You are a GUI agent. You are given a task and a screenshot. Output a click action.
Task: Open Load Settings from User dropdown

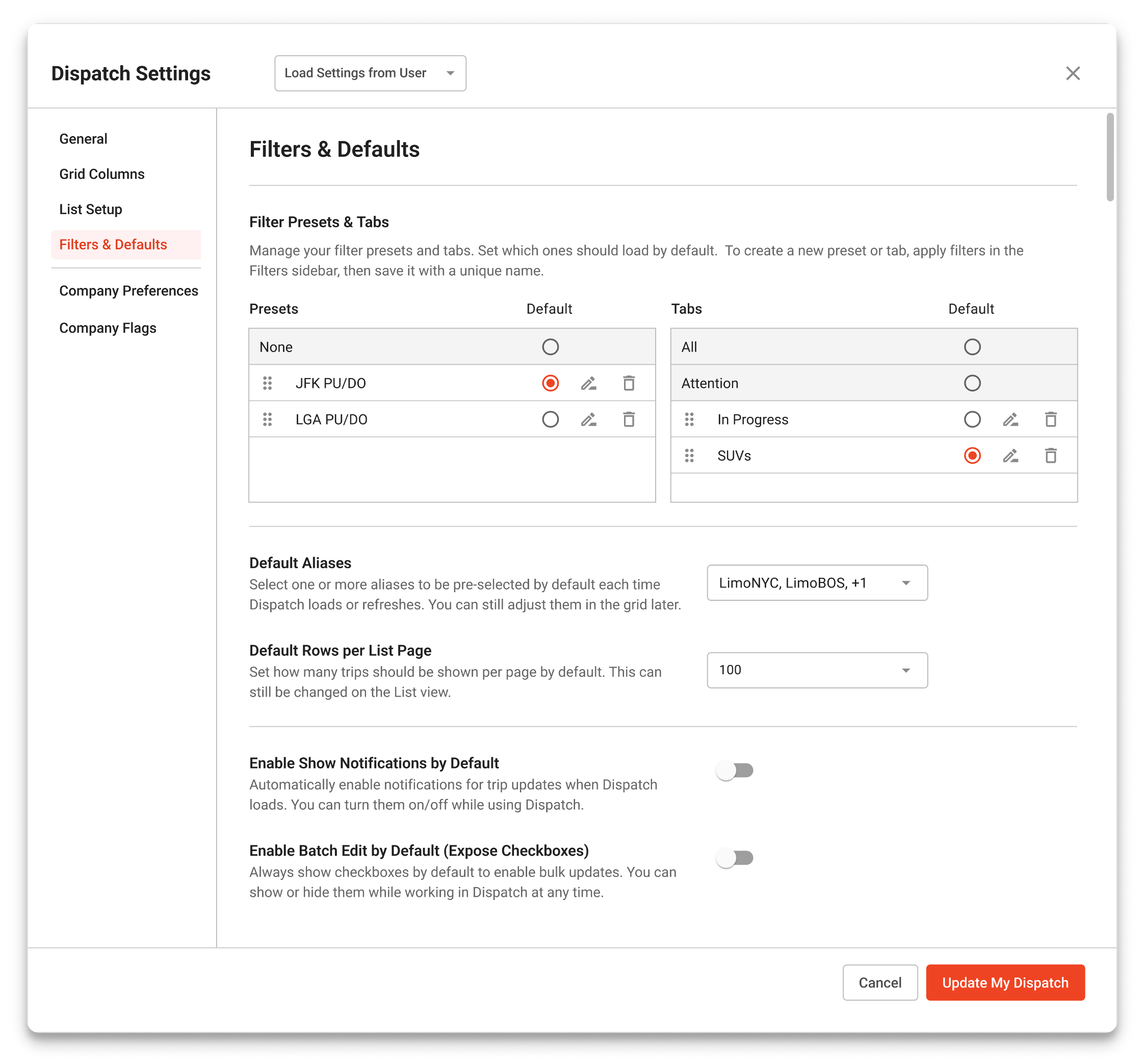tap(370, 73)
